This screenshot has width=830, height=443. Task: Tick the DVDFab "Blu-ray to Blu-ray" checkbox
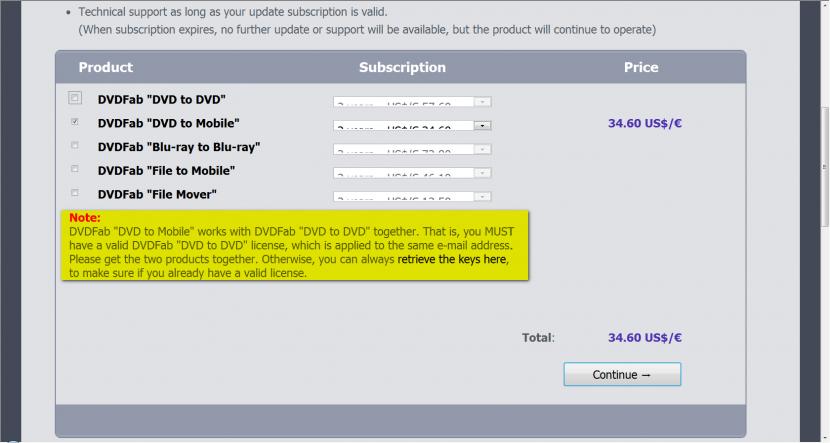point(75,145)
